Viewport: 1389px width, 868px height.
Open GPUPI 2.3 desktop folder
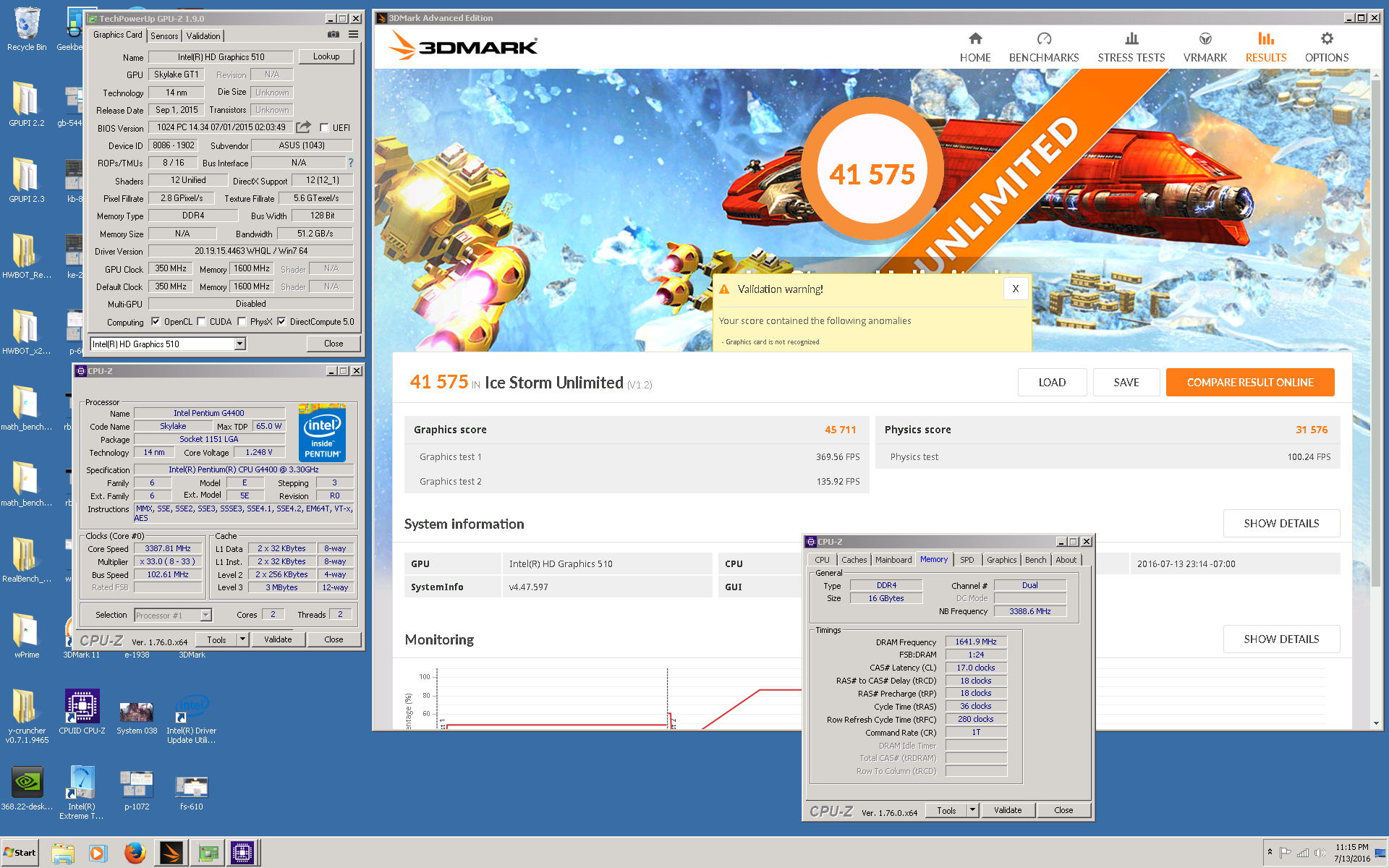pos(27,179)
